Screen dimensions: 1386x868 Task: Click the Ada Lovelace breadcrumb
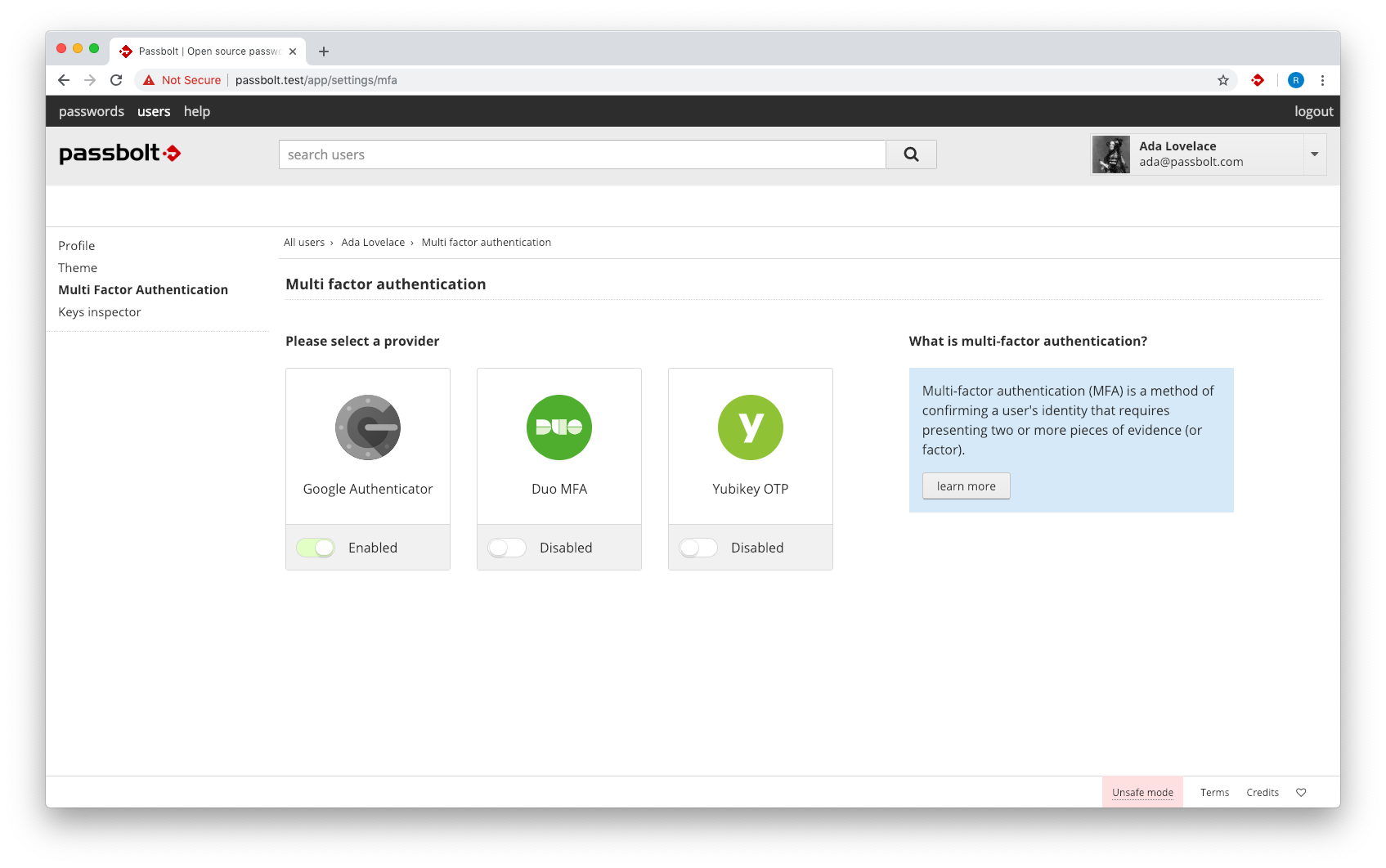373,243
